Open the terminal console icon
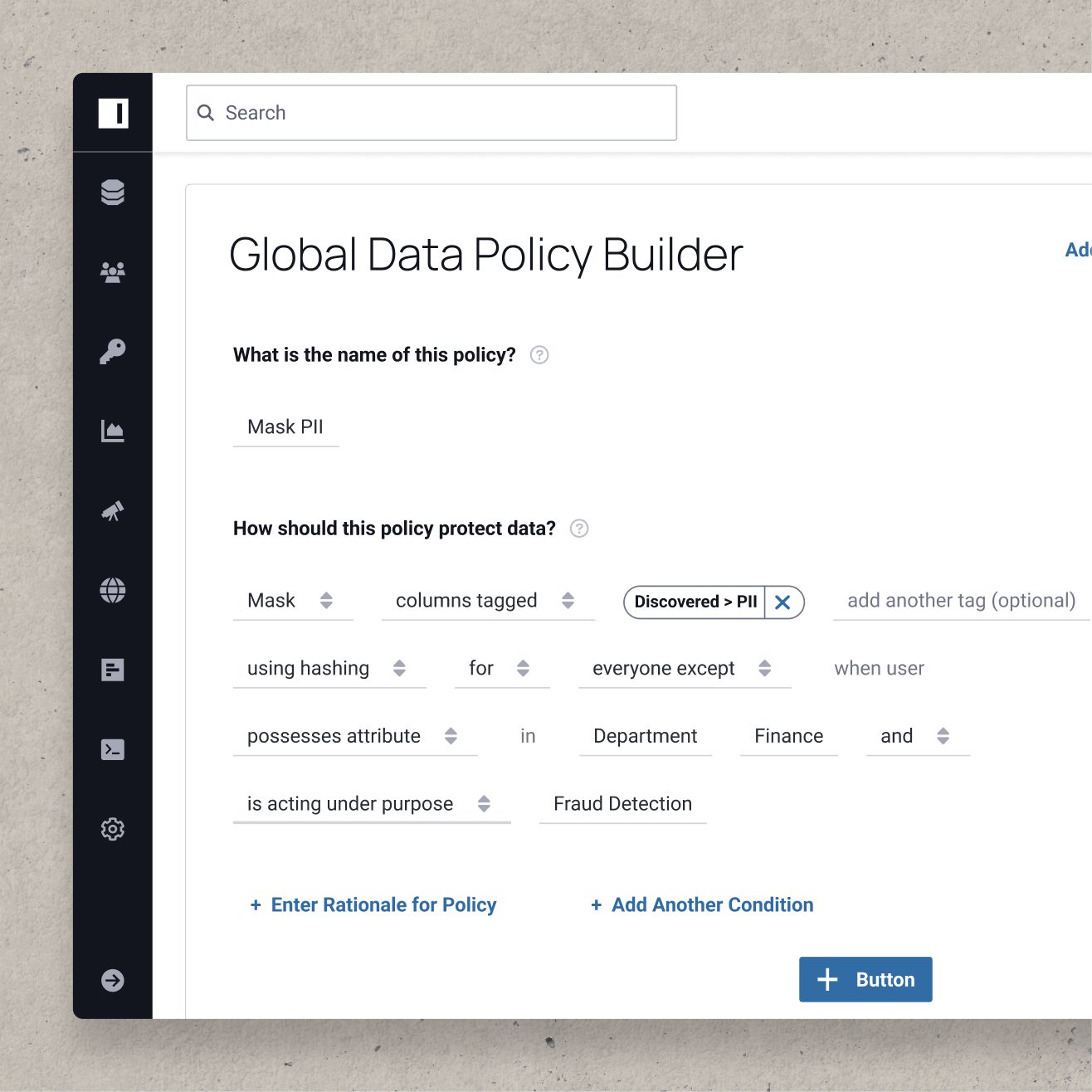This screenshot has height=1092, width=1092. tap(113, 749)
